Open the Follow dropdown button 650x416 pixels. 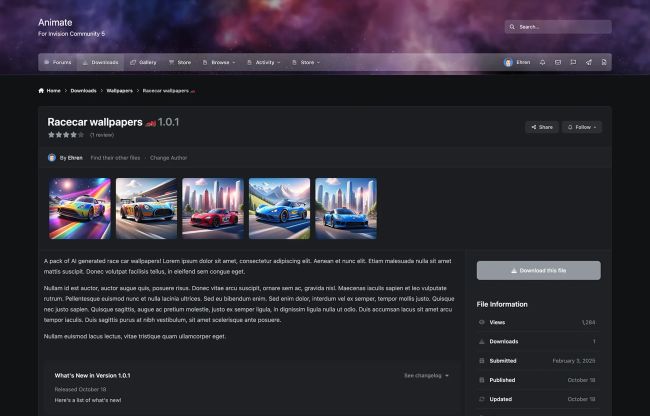(x=582, y=127)
